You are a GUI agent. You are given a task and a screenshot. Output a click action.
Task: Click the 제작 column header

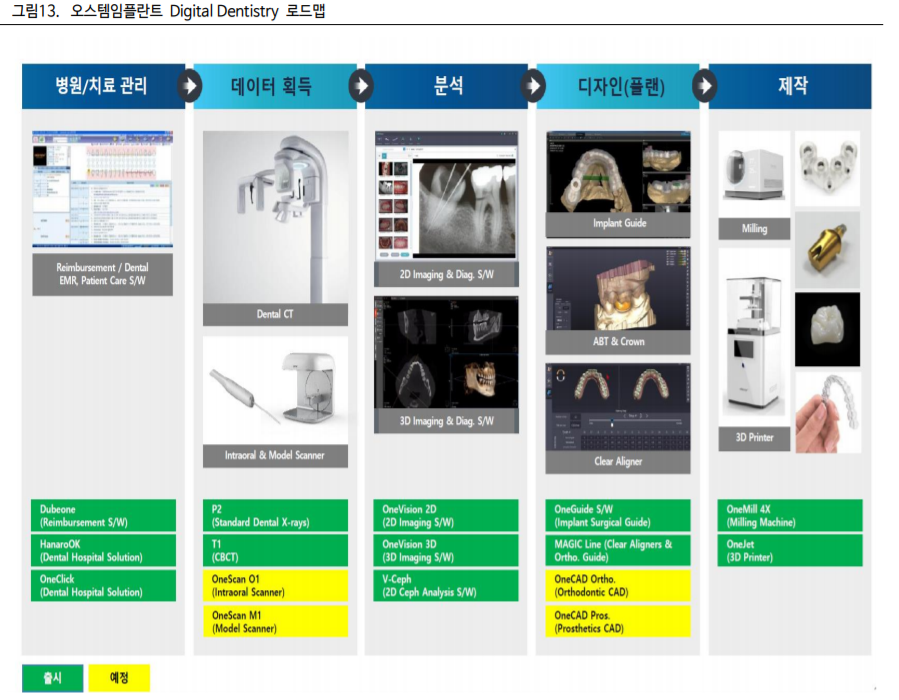[792, 86]
